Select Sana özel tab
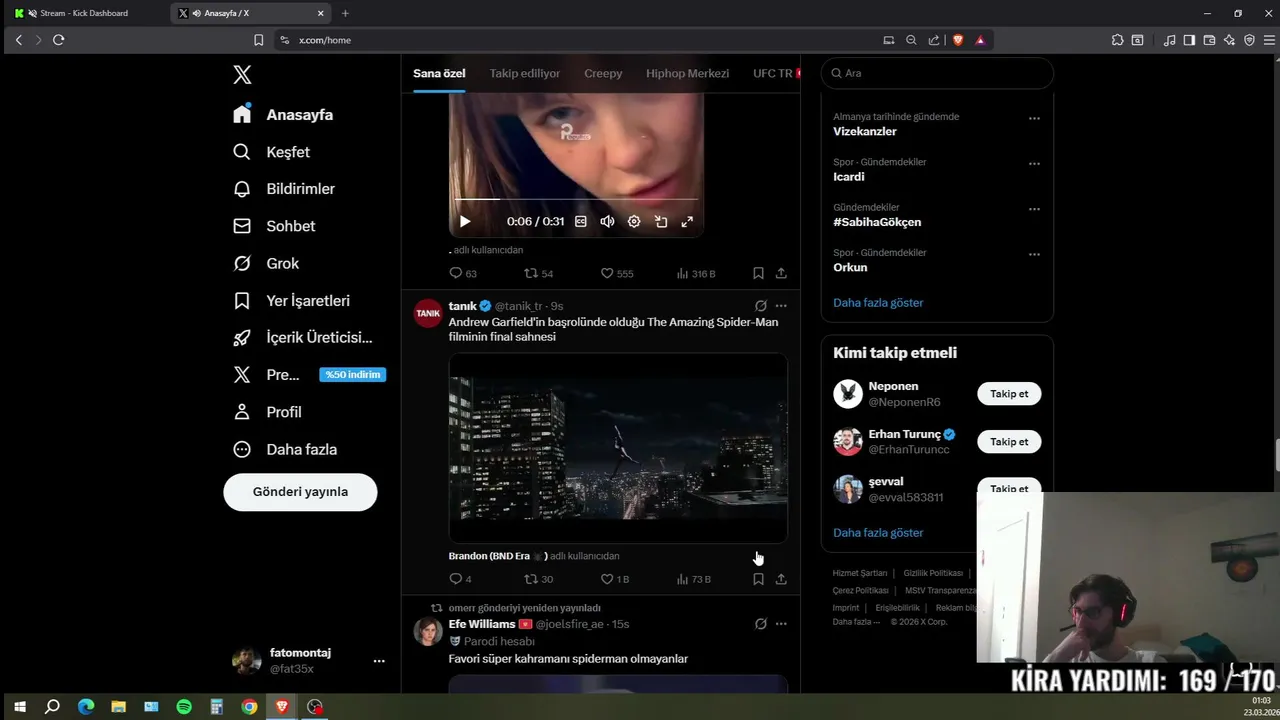The image size is (1280, 720). pyautogui.click(x=439, y=73)
